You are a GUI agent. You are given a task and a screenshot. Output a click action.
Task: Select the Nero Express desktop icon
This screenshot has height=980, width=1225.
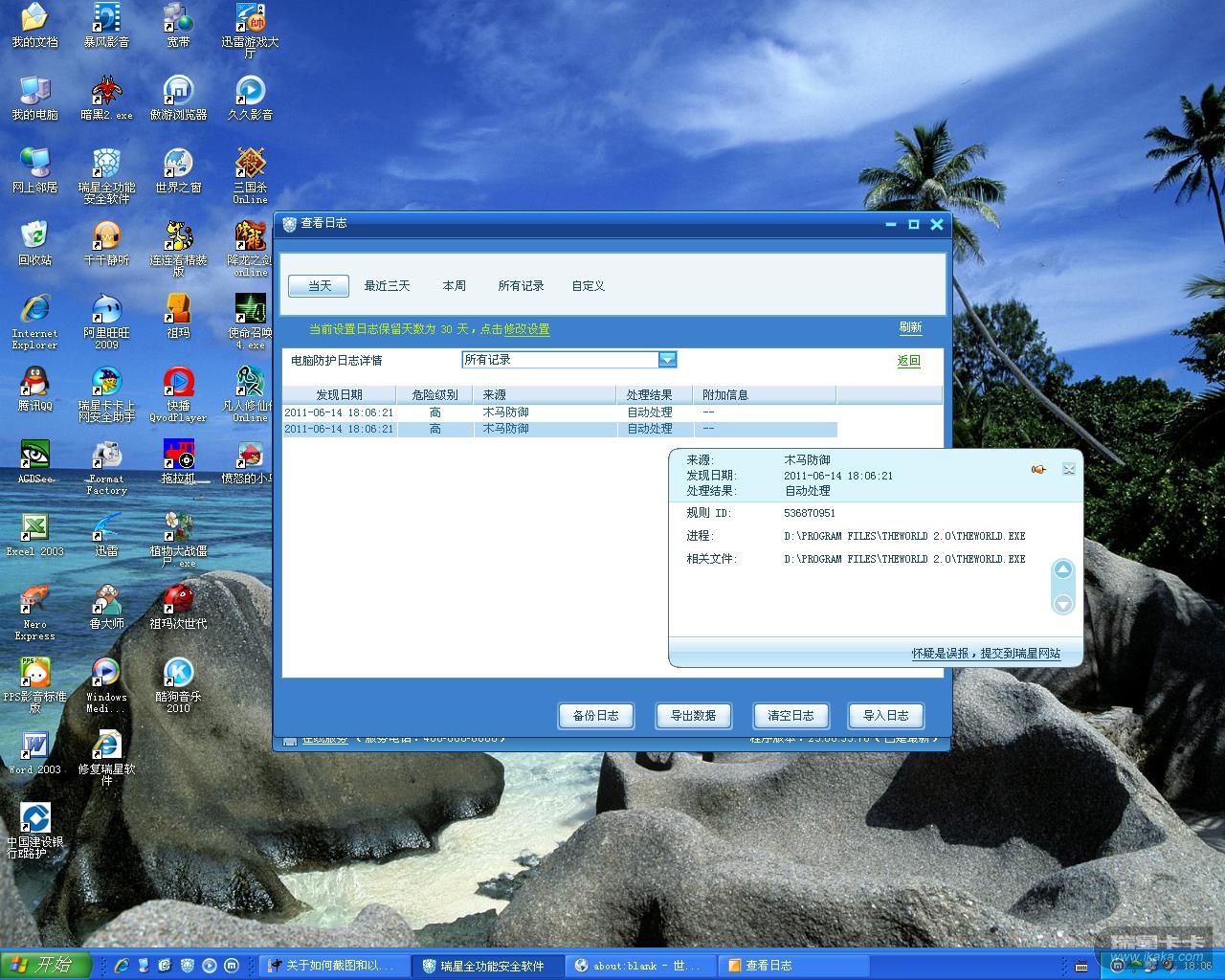tap(34, 612)
